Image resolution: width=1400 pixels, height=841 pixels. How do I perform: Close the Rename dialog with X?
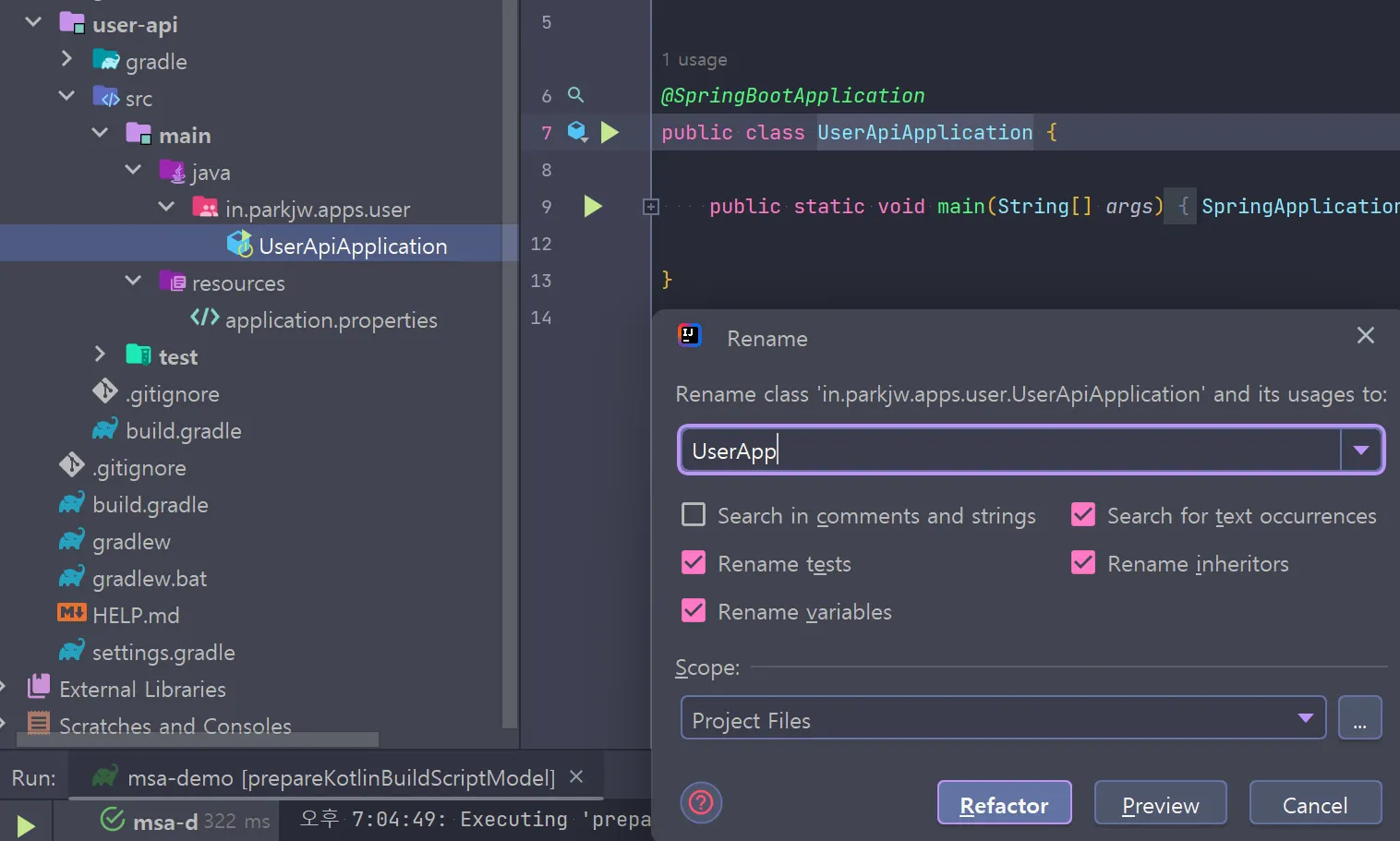click(x=1366, y=335)
